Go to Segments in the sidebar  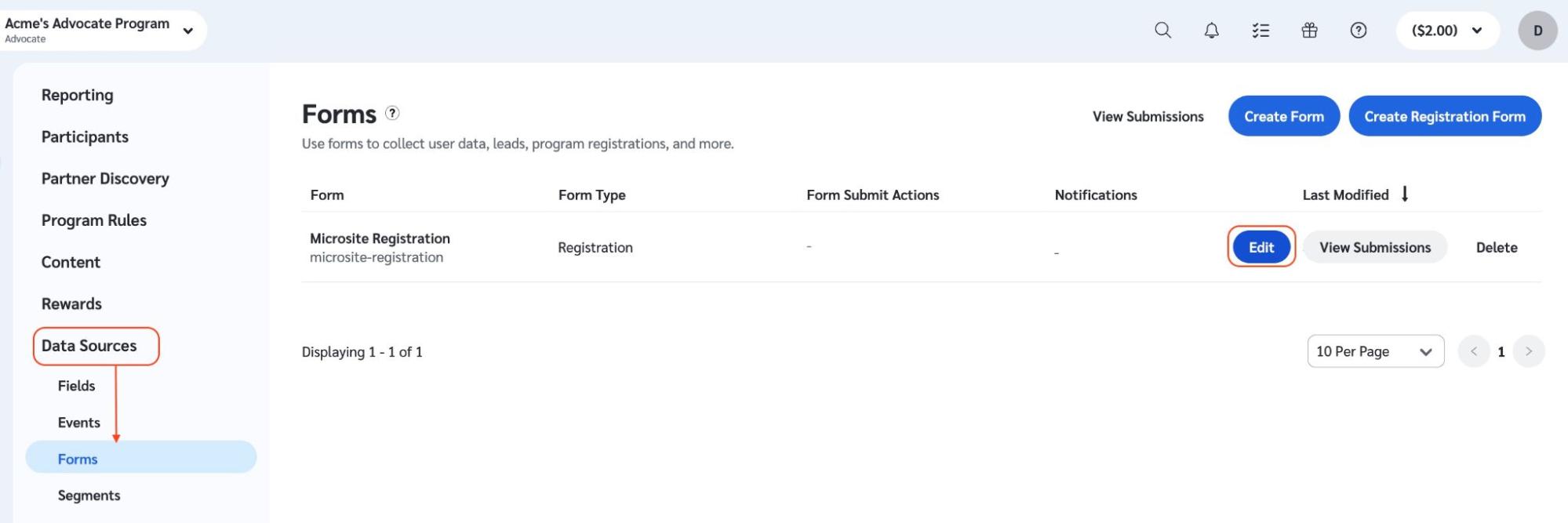tap(89, 496)
